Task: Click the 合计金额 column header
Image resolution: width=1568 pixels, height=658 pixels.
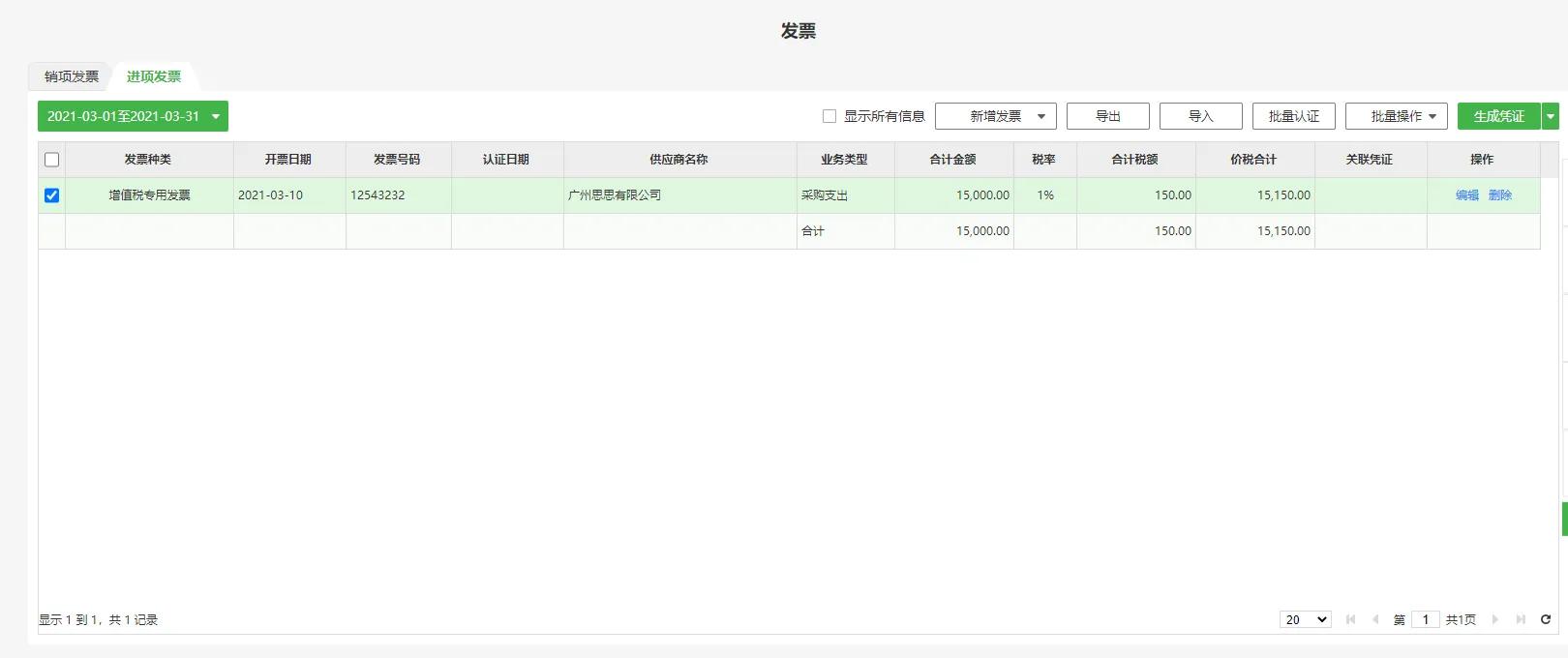Action: tap(953, 160)
